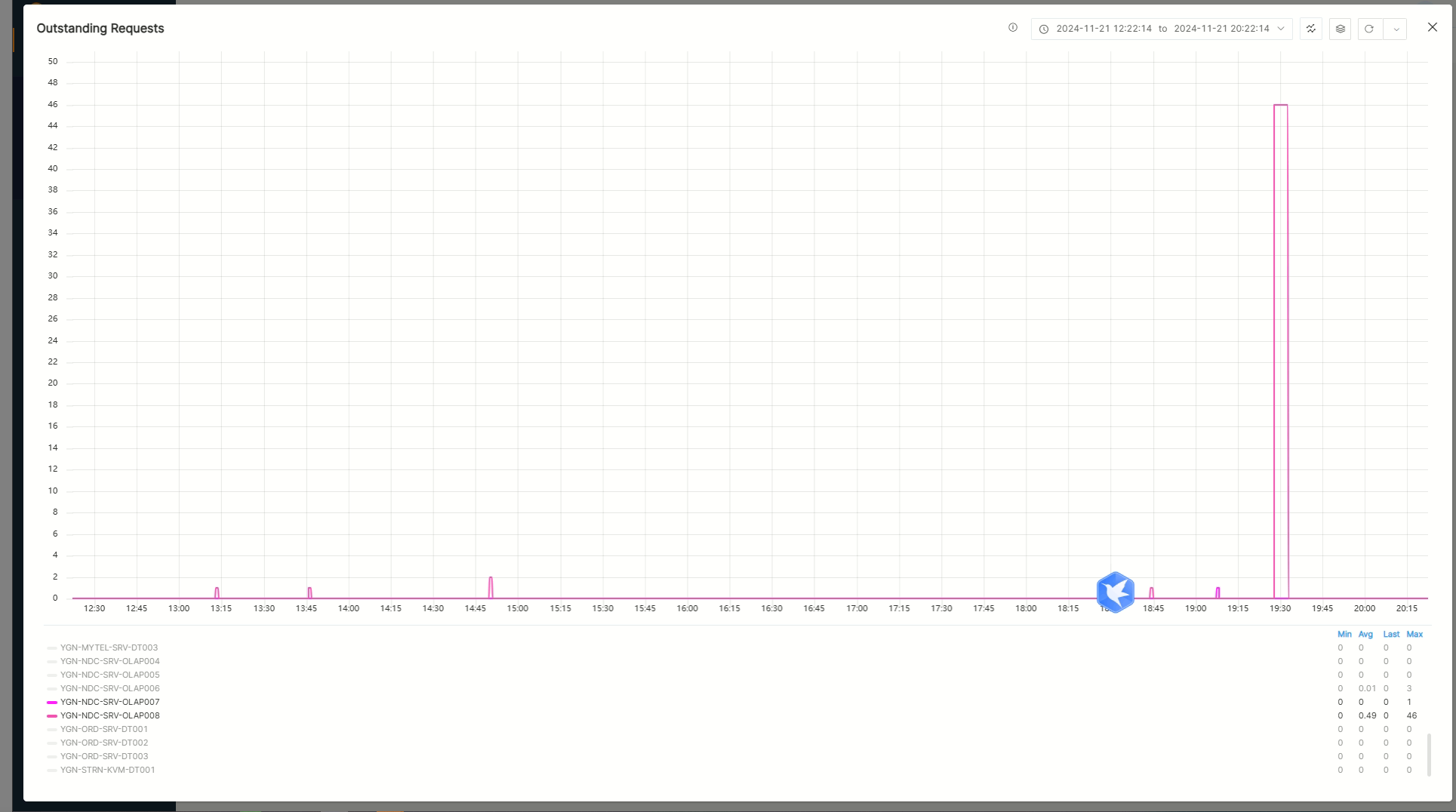1456x812 pixels.
Task: Hide the YGN-NDC-SRV-OLAP007 series
Action: (109, 702)
